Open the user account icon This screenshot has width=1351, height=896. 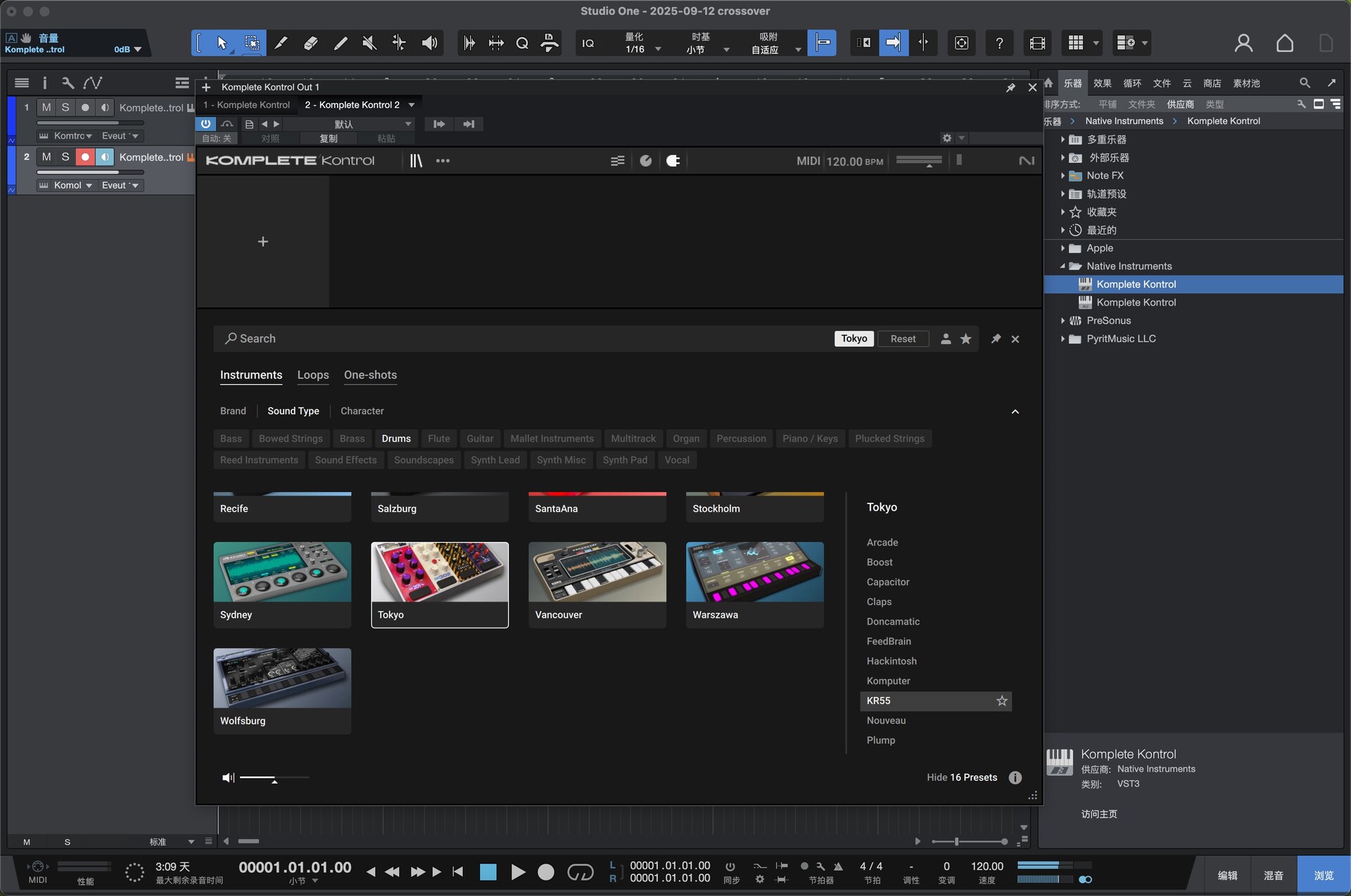(1243, 43)
